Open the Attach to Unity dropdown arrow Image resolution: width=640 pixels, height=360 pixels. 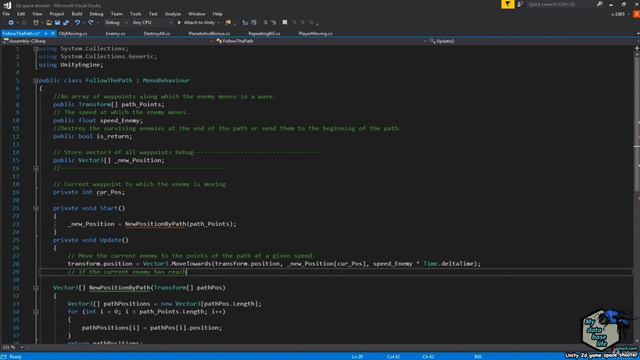[x=218, y=23]
